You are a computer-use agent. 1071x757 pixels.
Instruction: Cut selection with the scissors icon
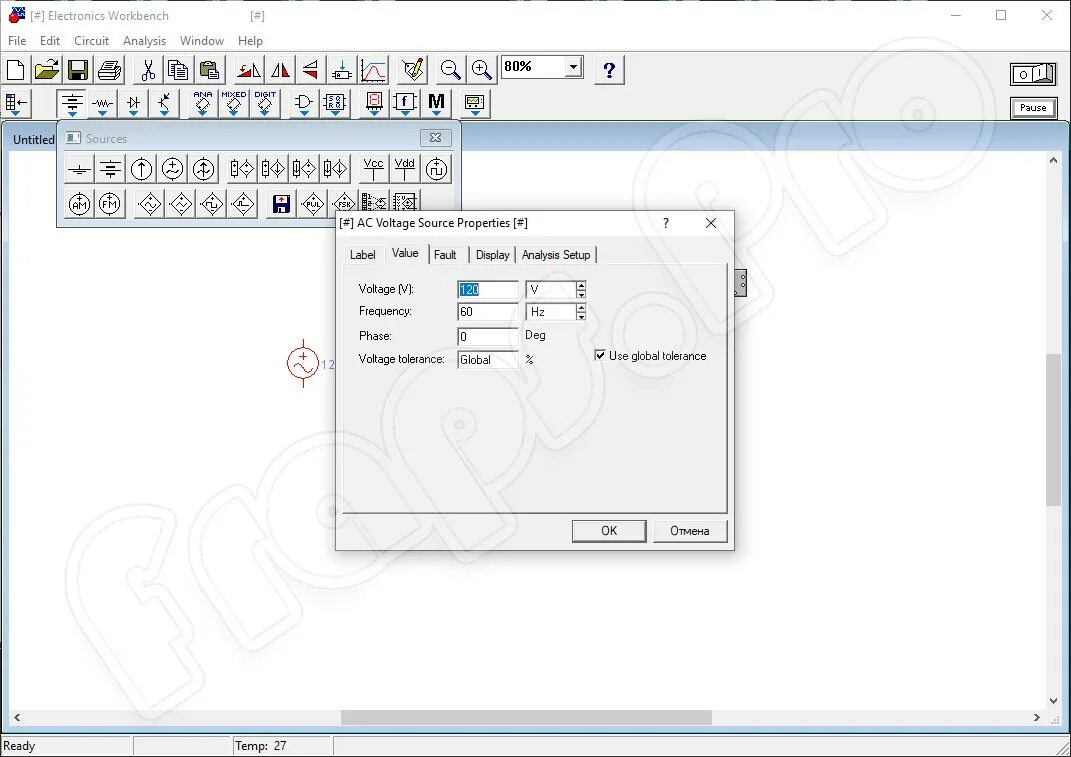coord(148,70)
